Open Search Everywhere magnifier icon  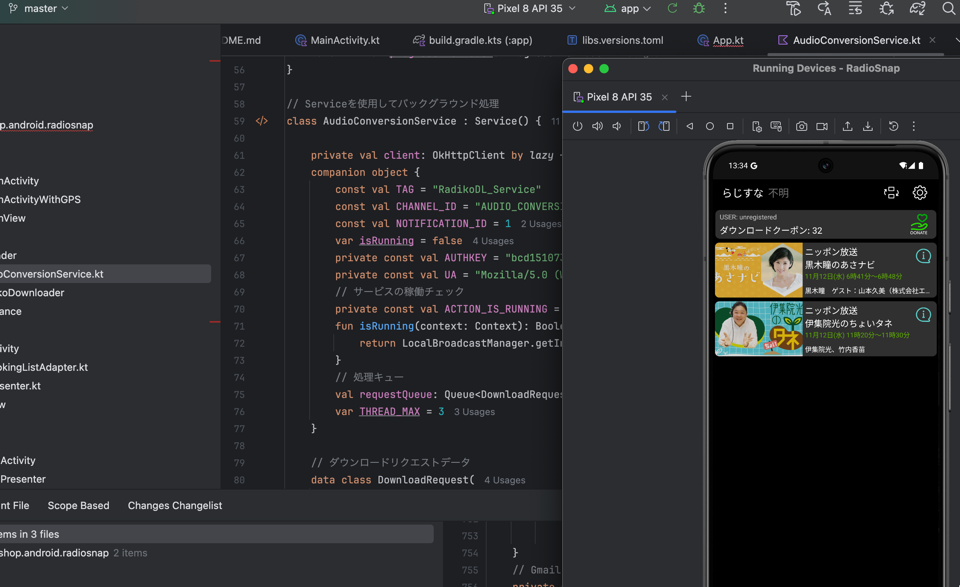tap(948, 9)
